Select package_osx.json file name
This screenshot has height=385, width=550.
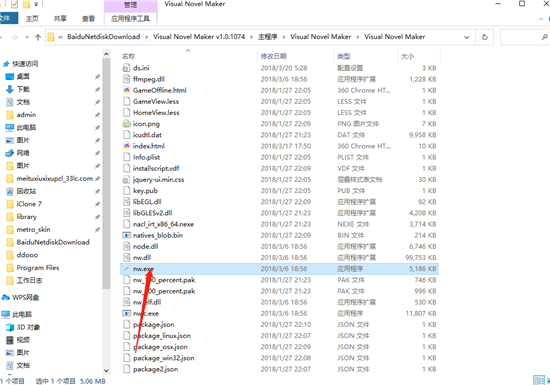pos(160,347)
